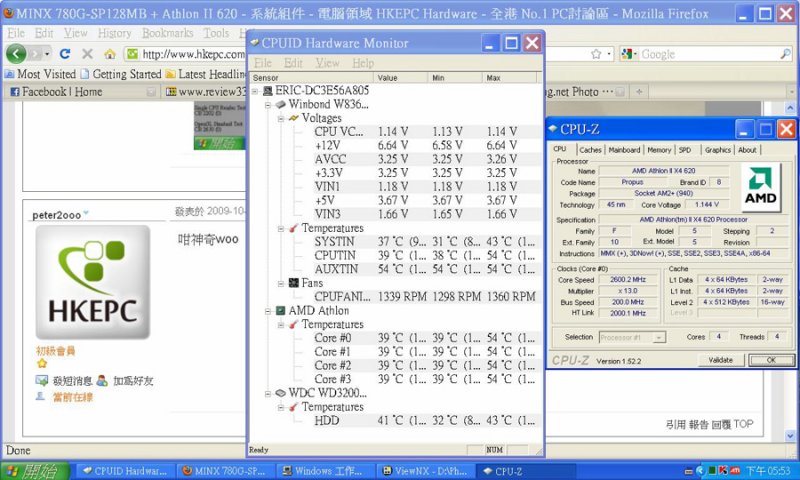Click Firefox home icon
Screen dimensions: 800x480
(x=110, y=54)
